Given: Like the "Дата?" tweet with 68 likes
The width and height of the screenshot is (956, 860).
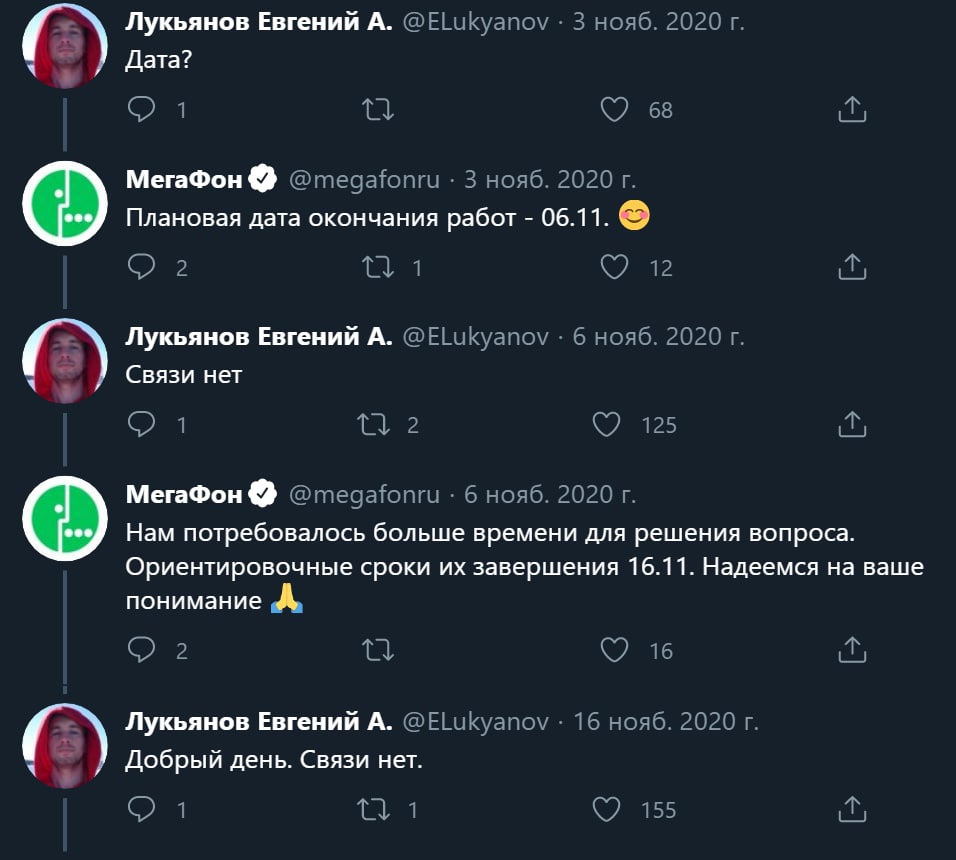Looking at the screenshot, I should (x=614, y=110).
